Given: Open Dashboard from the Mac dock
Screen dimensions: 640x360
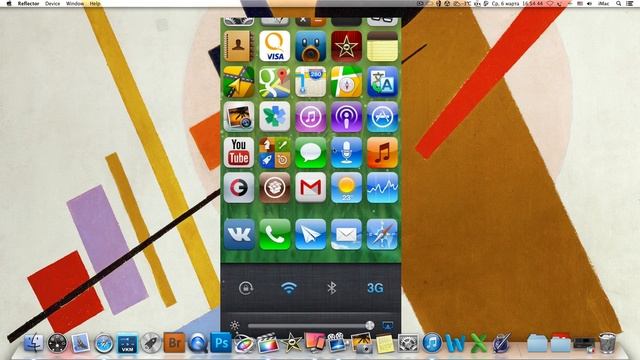Looking at the screenshot, I should 57,343.
